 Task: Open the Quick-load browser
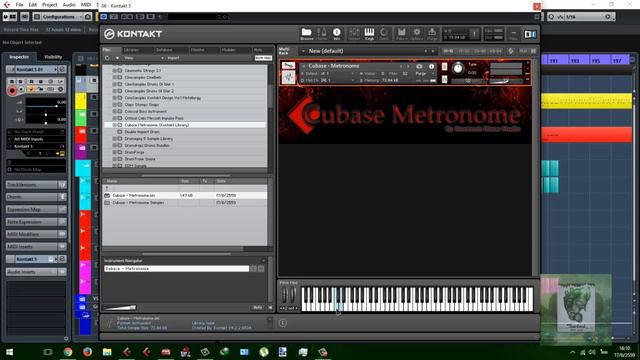click(384, 34)
